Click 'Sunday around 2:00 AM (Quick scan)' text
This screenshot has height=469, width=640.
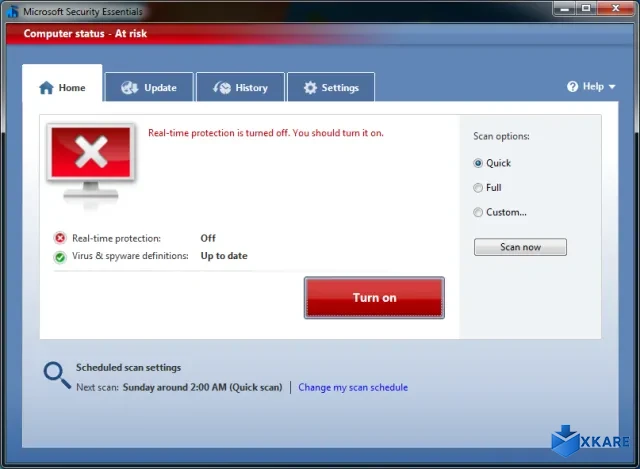(202, 387)
